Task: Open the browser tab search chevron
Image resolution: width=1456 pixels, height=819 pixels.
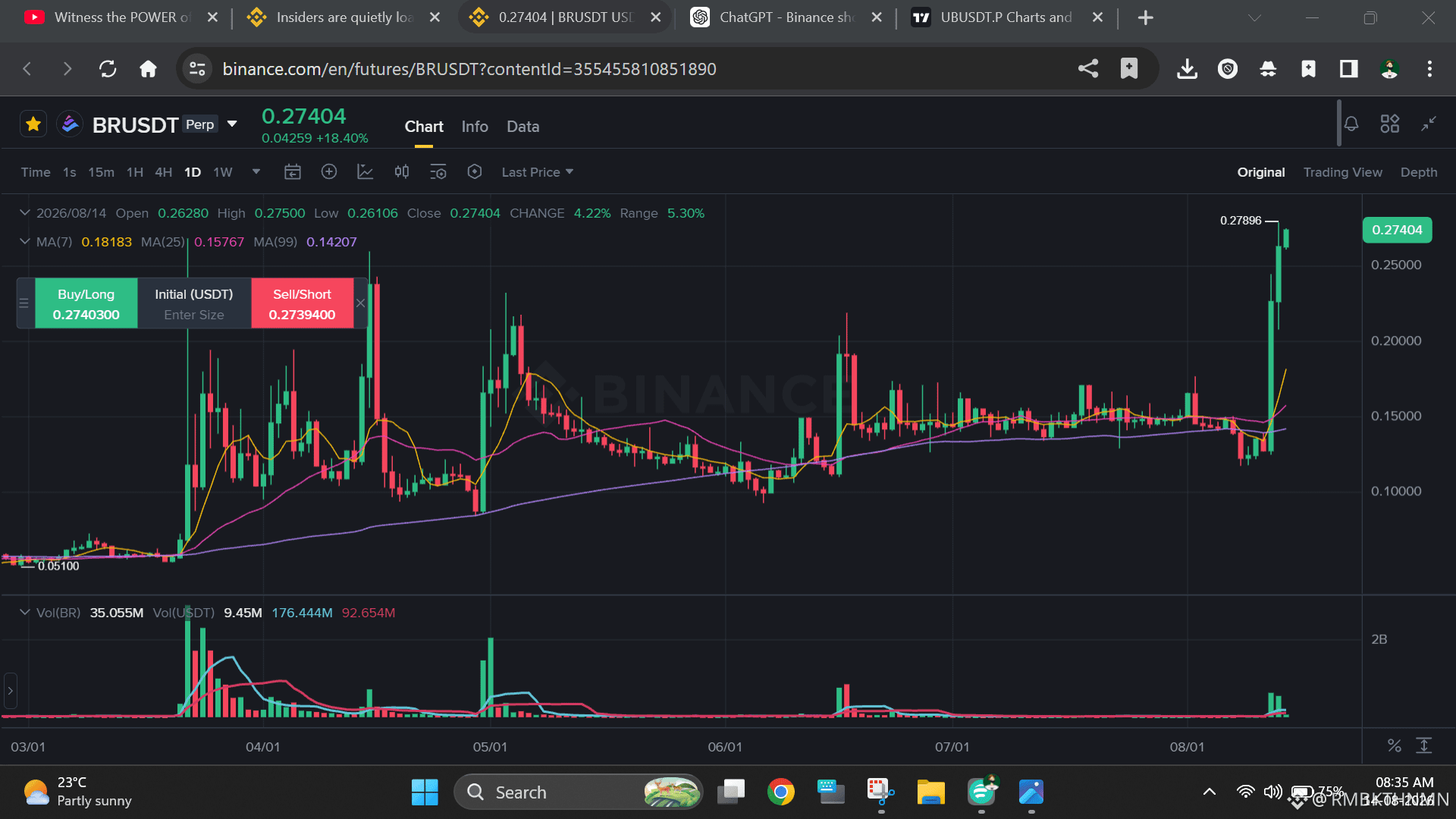Action: pos(1255,17)
